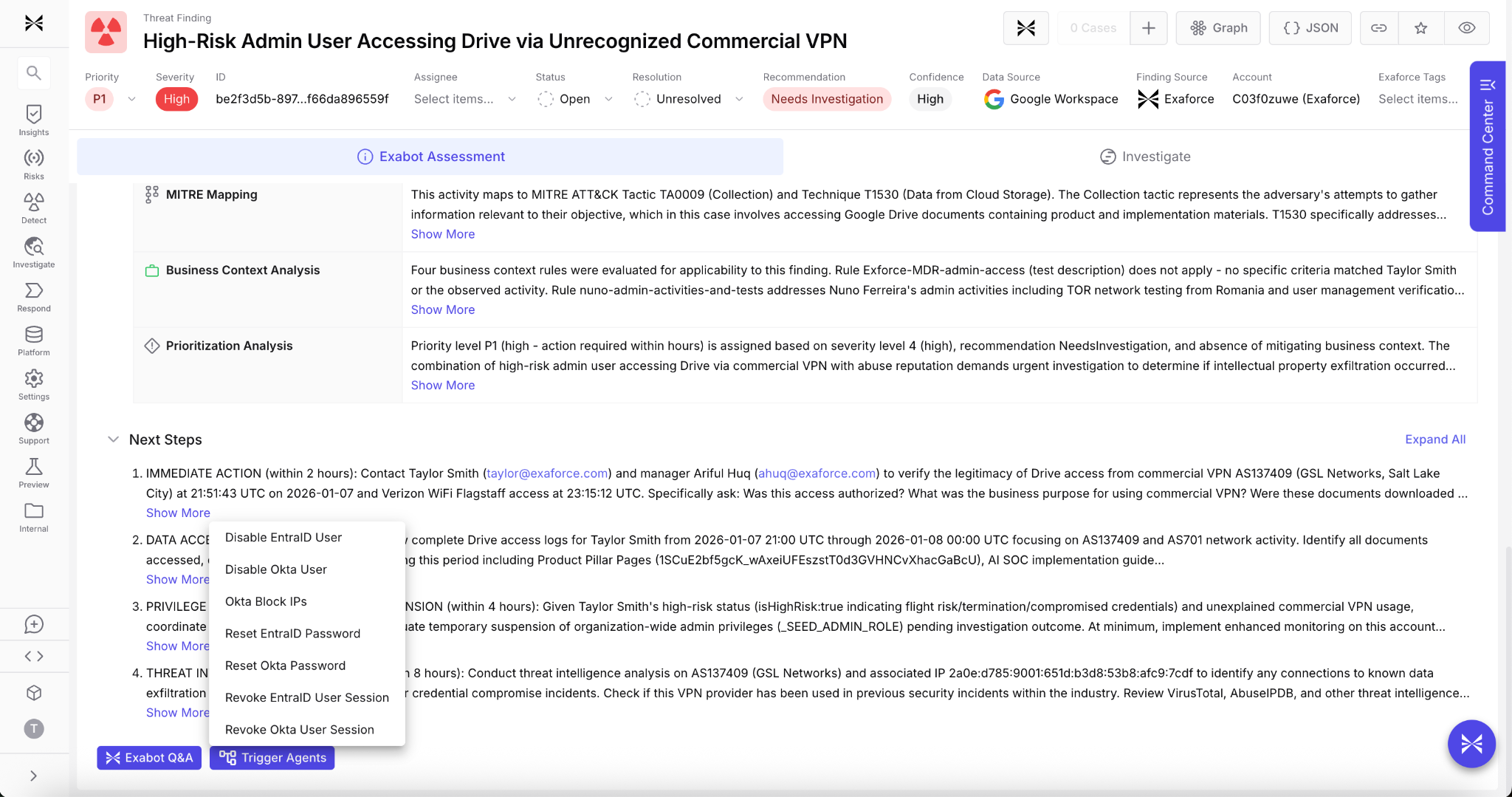Click the Exabot button in the header
Image resolution: width=1512 pixels, height=797 pixels.
(x=1025, y=28)
